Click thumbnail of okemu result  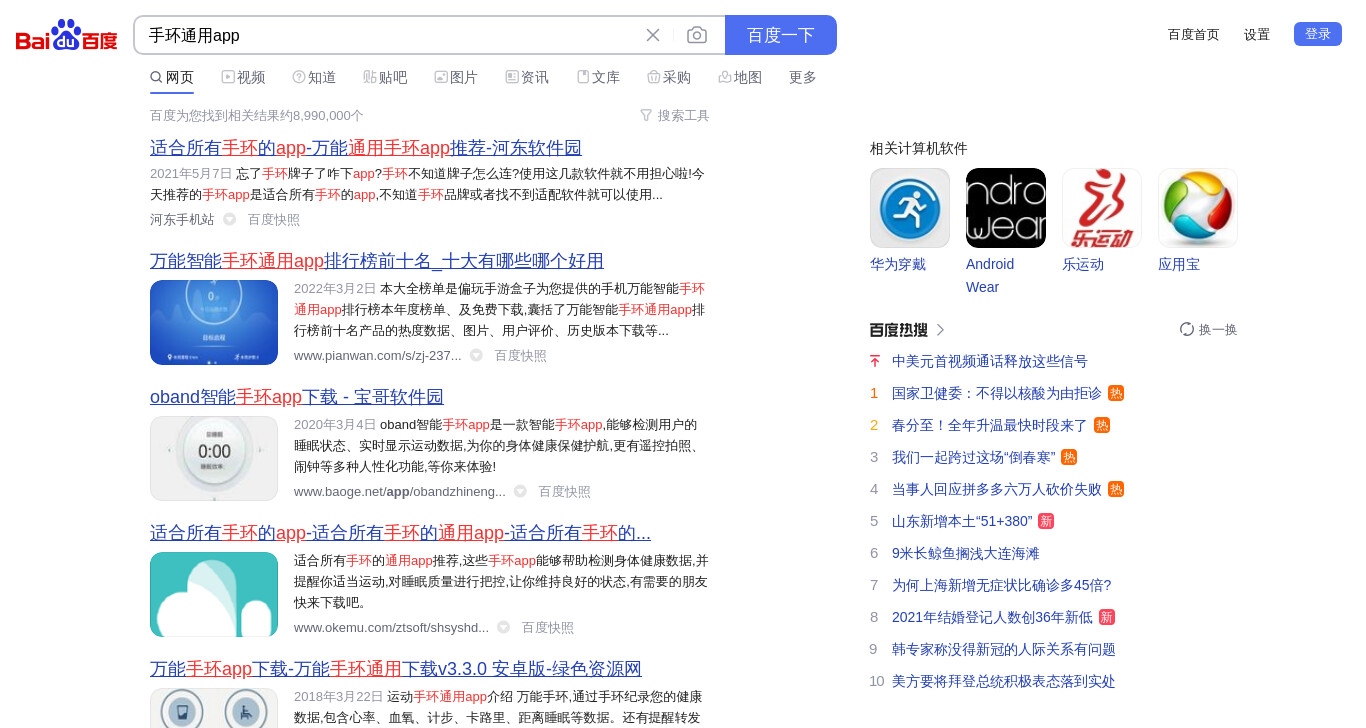point(214,594)
